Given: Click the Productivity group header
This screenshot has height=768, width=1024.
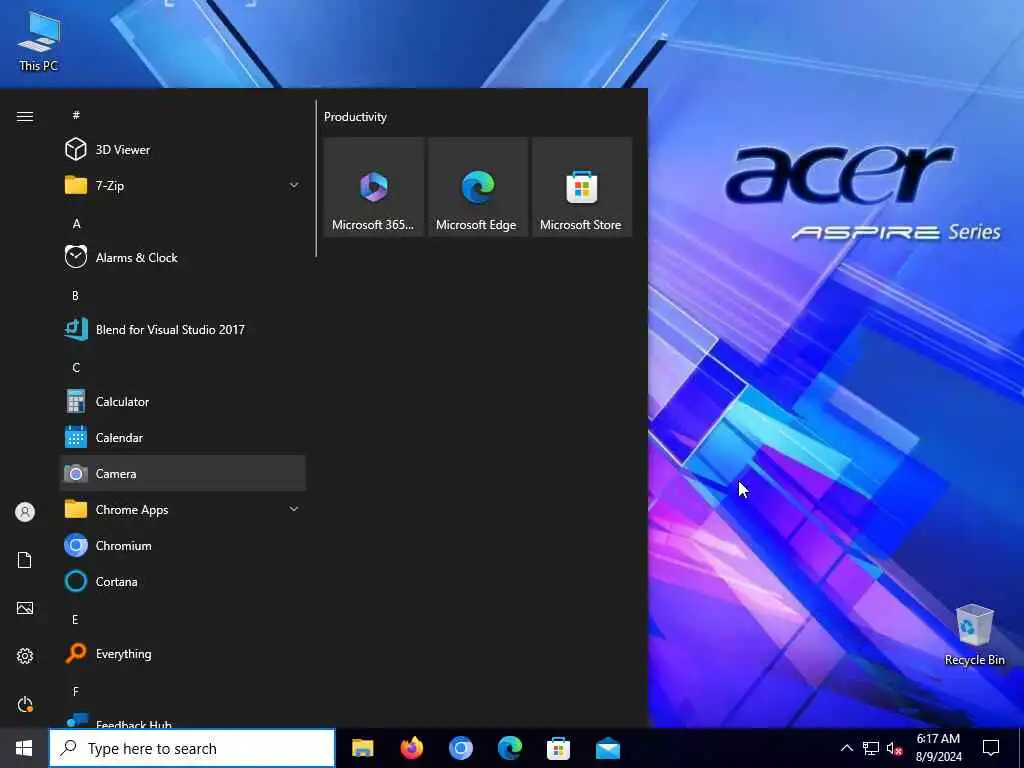Looking at the screenshot, I should pos(355,117).
